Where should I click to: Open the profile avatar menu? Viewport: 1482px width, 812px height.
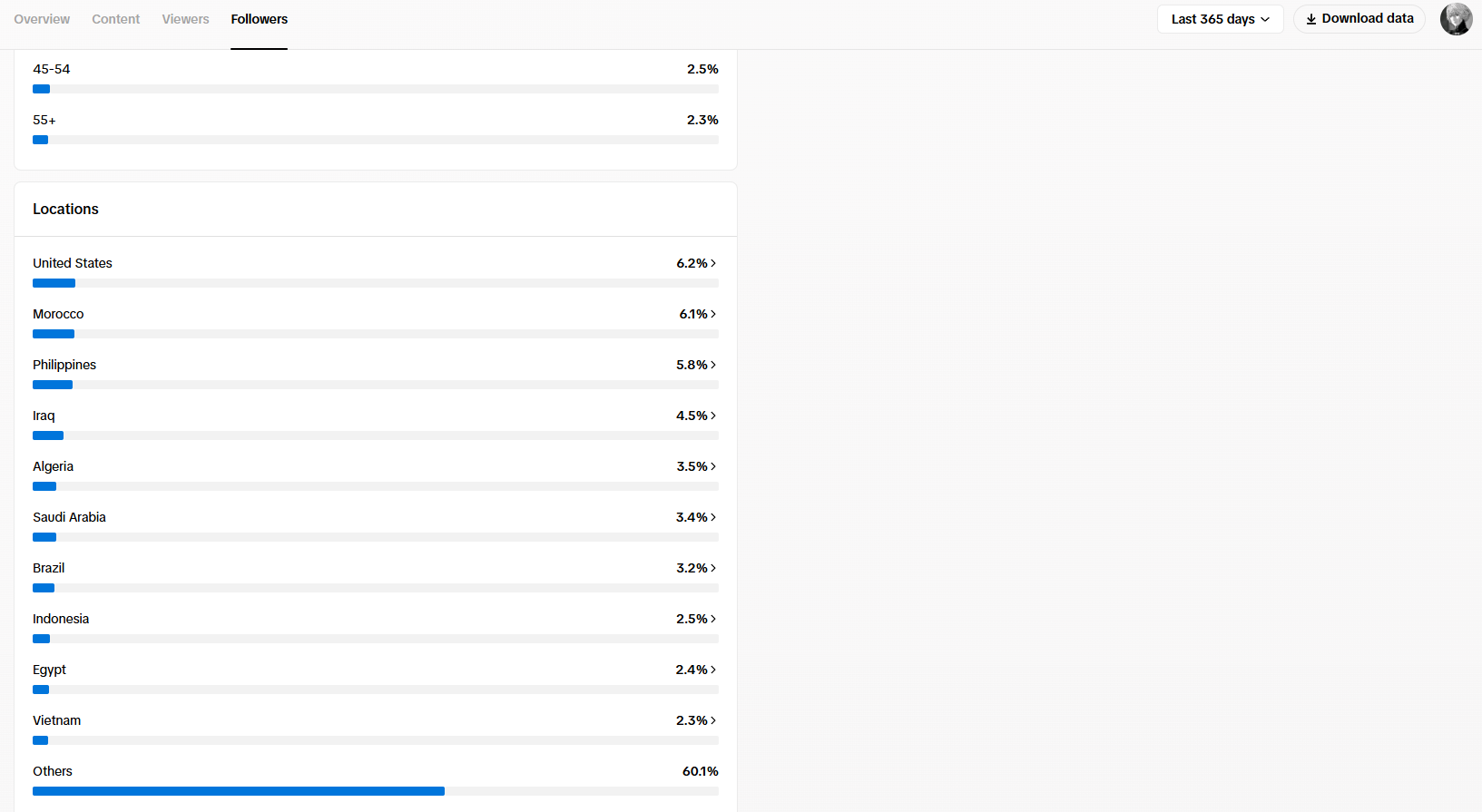click(1456, 19)
